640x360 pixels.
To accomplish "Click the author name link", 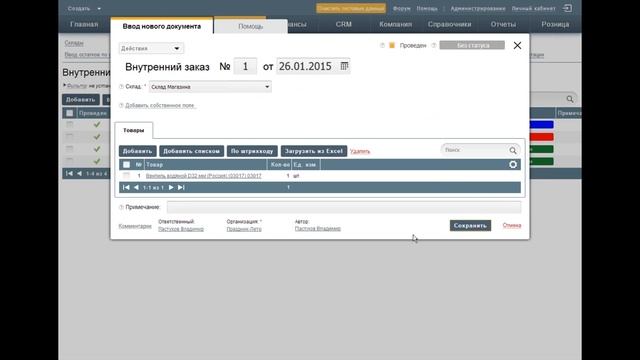I will (x=318, y=229).
